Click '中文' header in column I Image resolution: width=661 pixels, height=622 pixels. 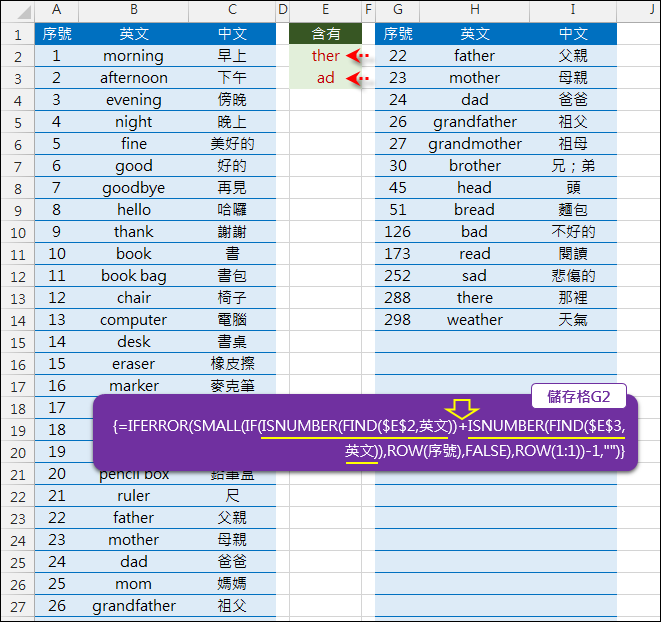(573, 34)
